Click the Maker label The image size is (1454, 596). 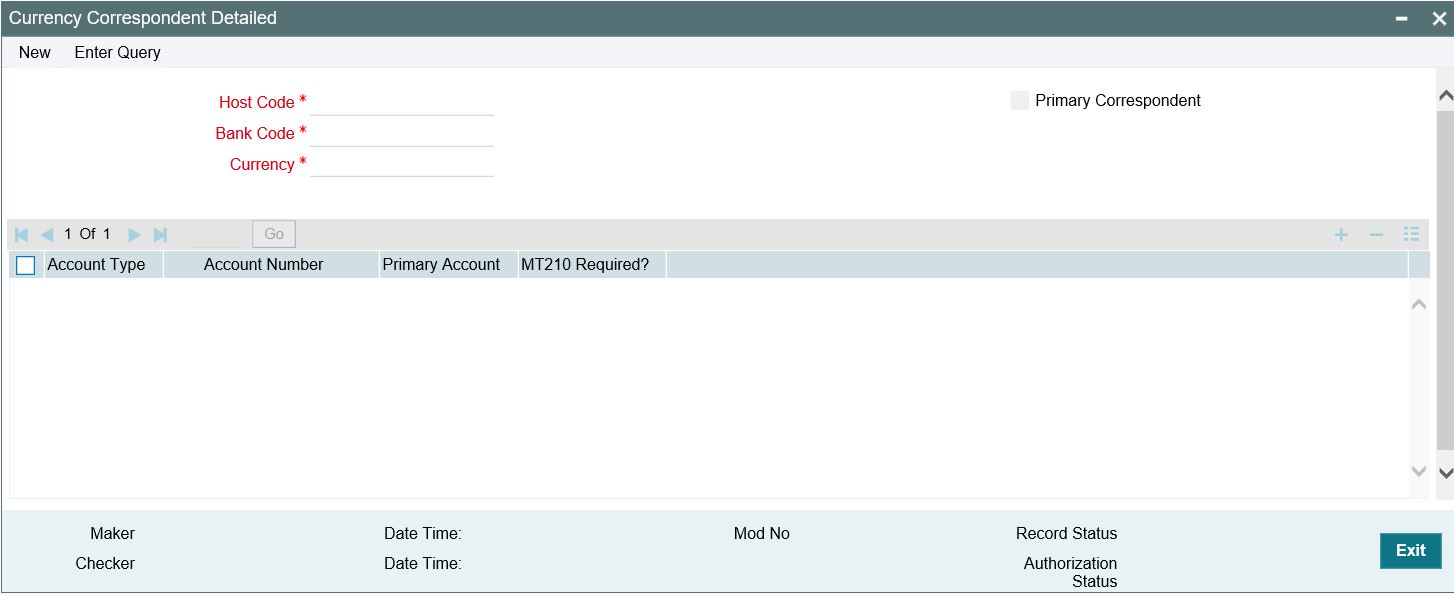pos(112,534)
